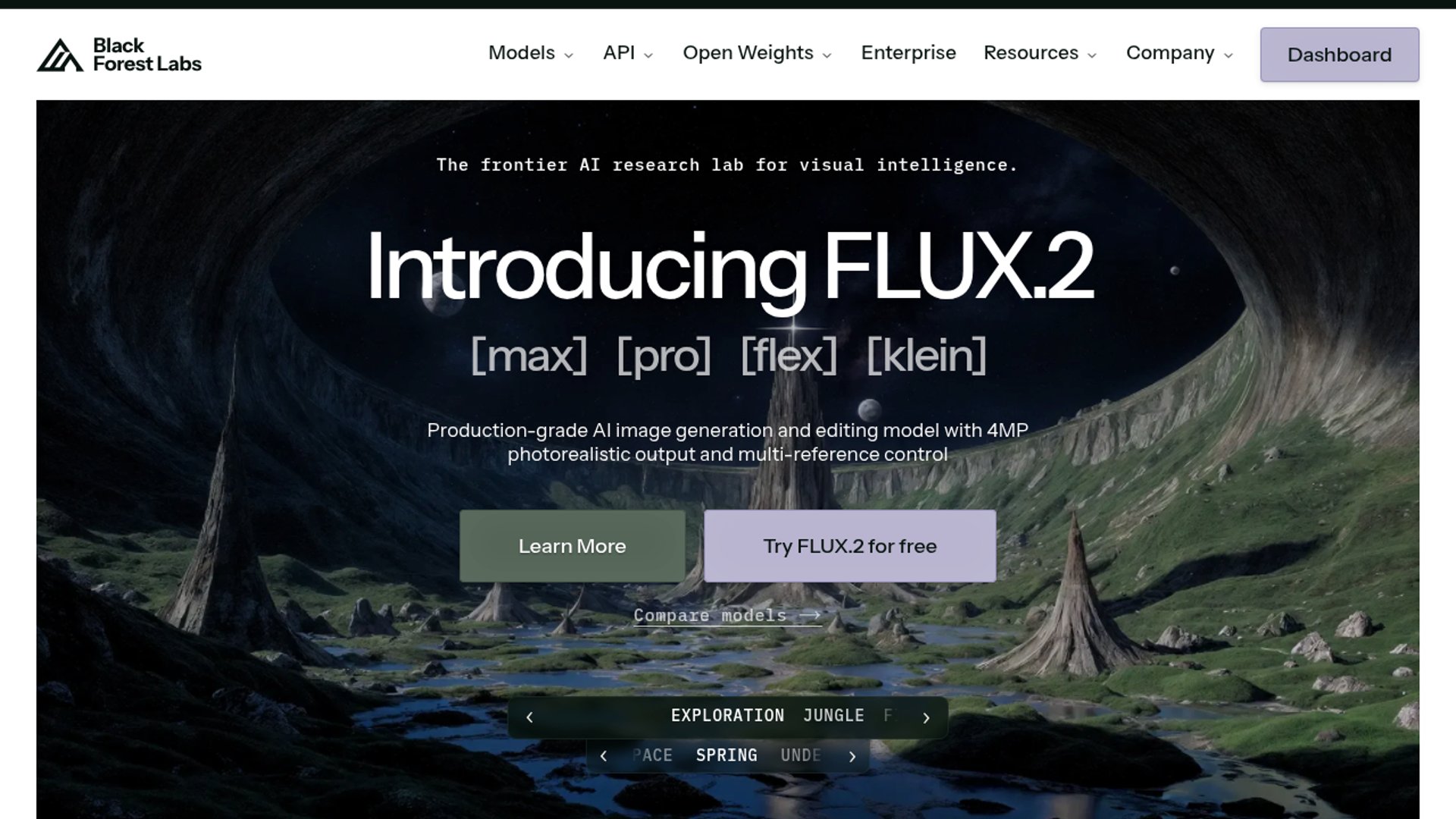Expand the Company menu

1179,53
